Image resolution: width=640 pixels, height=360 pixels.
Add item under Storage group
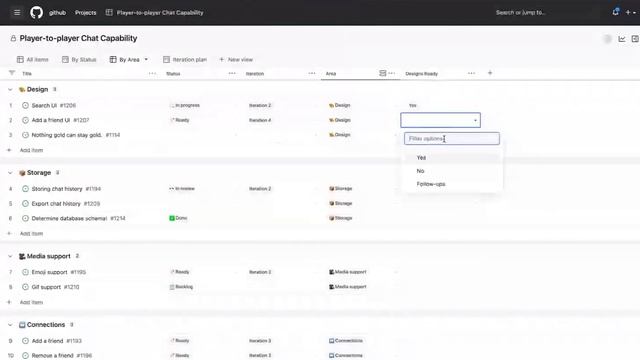[x=31, y=233]
